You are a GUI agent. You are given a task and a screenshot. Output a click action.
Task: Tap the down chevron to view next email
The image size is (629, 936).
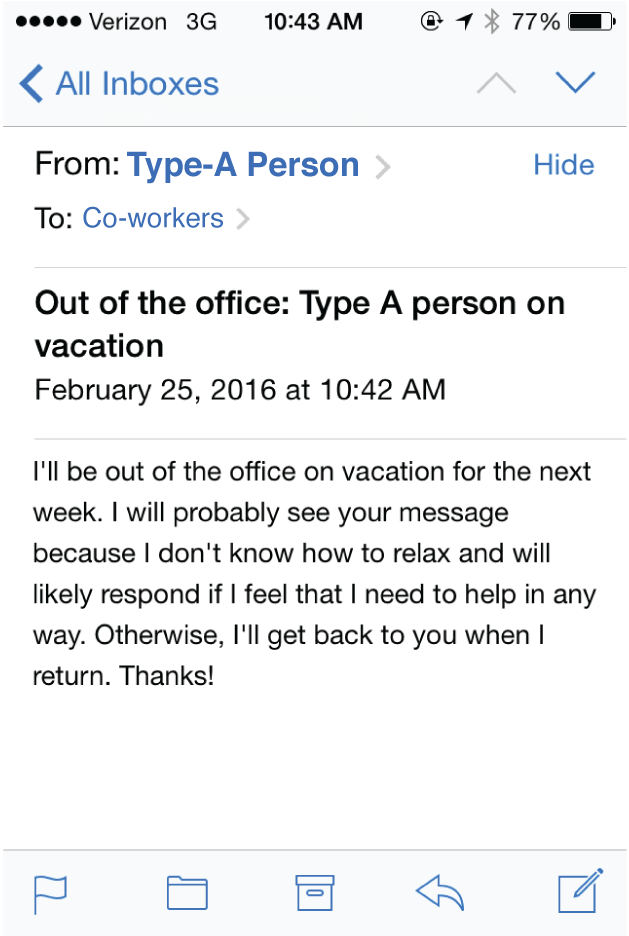575,84
